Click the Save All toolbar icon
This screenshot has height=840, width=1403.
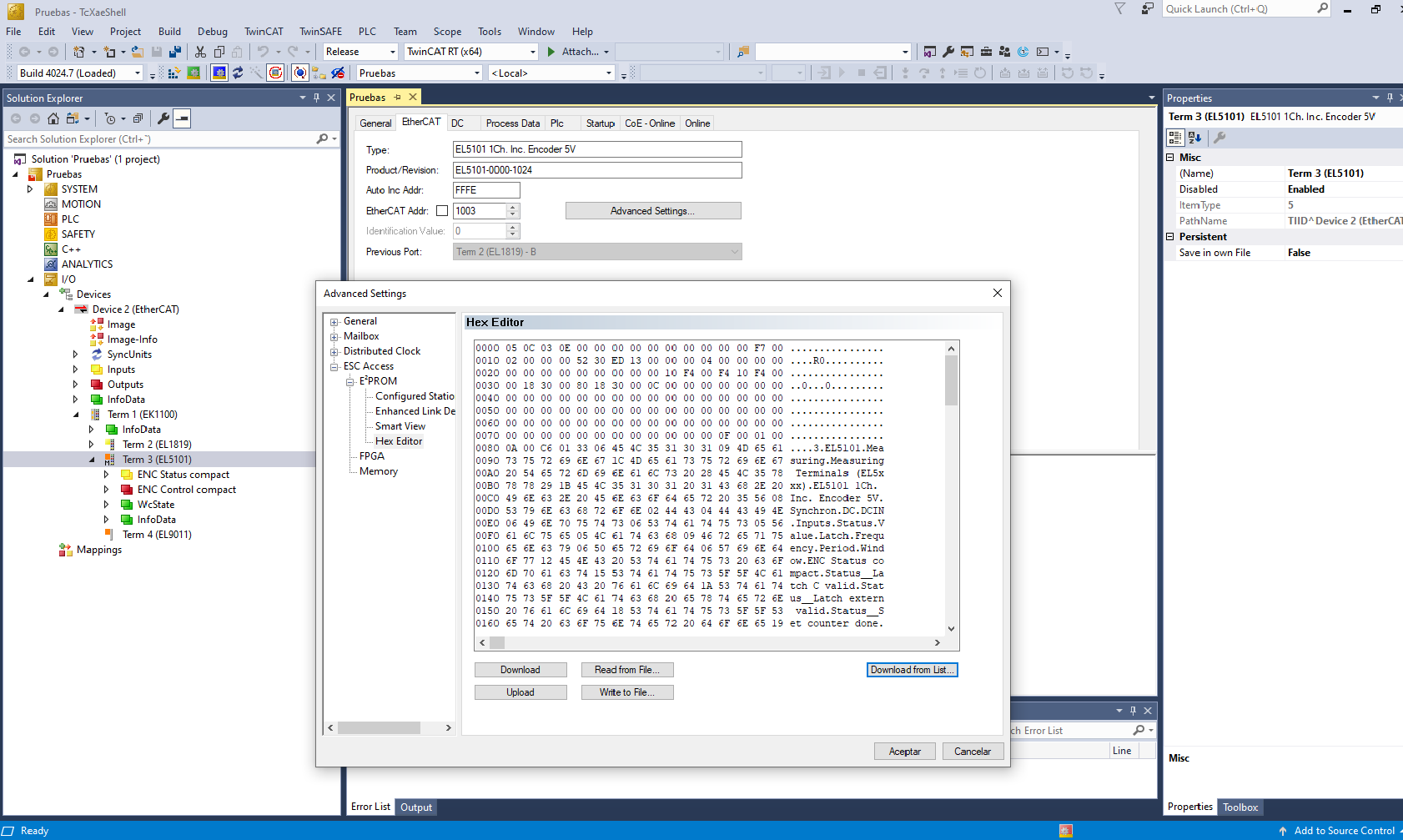(174, 52)
